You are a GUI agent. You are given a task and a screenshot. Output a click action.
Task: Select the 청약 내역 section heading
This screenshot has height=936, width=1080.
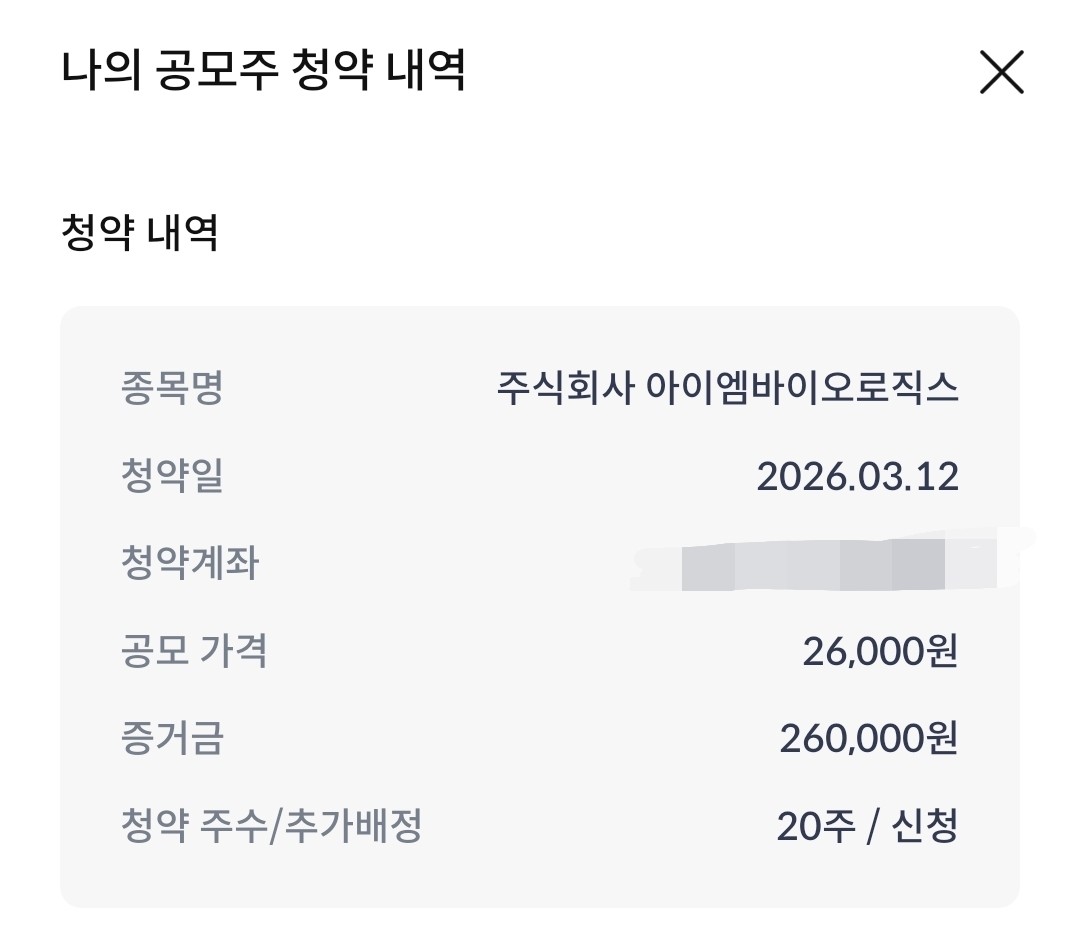click(x=140, y=233)
